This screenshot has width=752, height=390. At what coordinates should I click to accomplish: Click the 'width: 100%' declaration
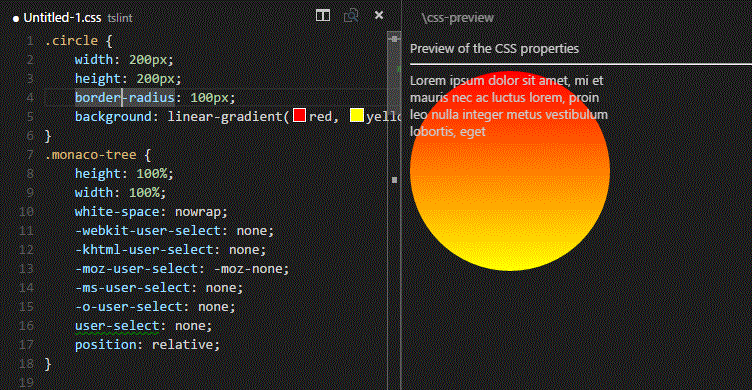click(x=120, y=193)
